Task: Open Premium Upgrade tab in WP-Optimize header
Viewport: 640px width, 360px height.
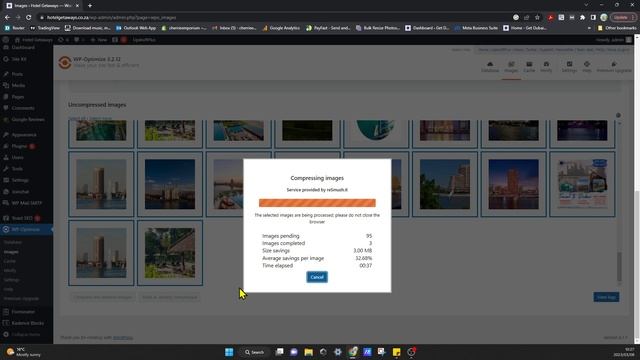Action: (x=614, y=67)
